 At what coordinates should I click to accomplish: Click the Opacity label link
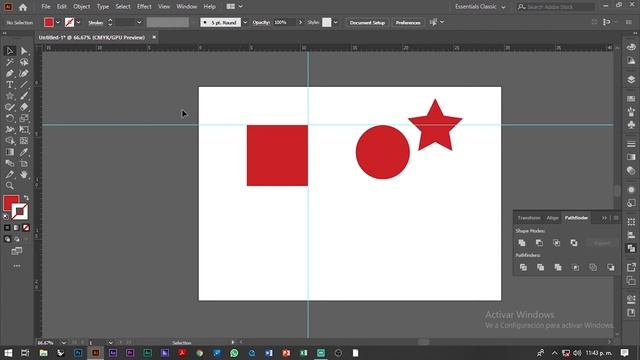(x=261, y=22)
